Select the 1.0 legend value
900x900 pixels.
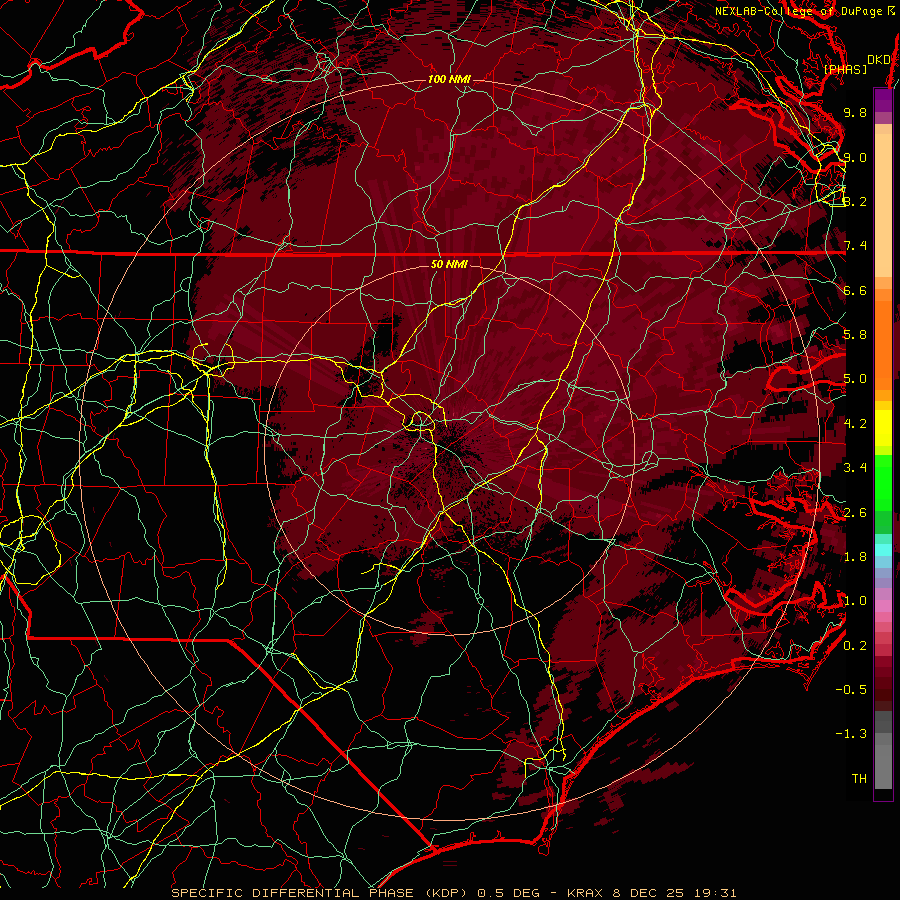[855, 601]
